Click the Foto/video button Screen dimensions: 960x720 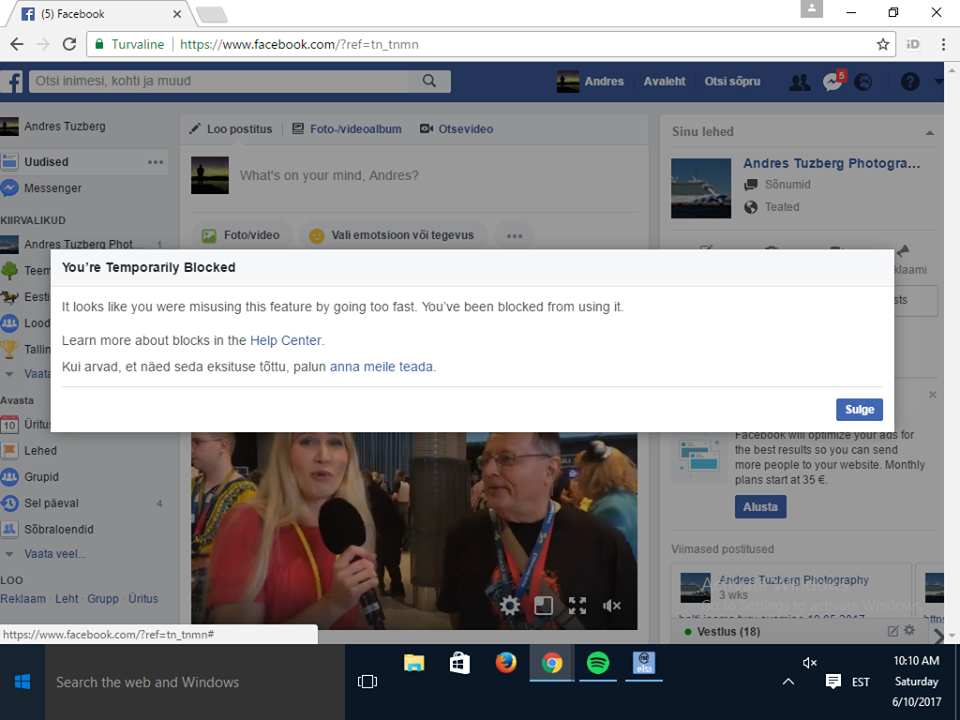pos(241,236)
